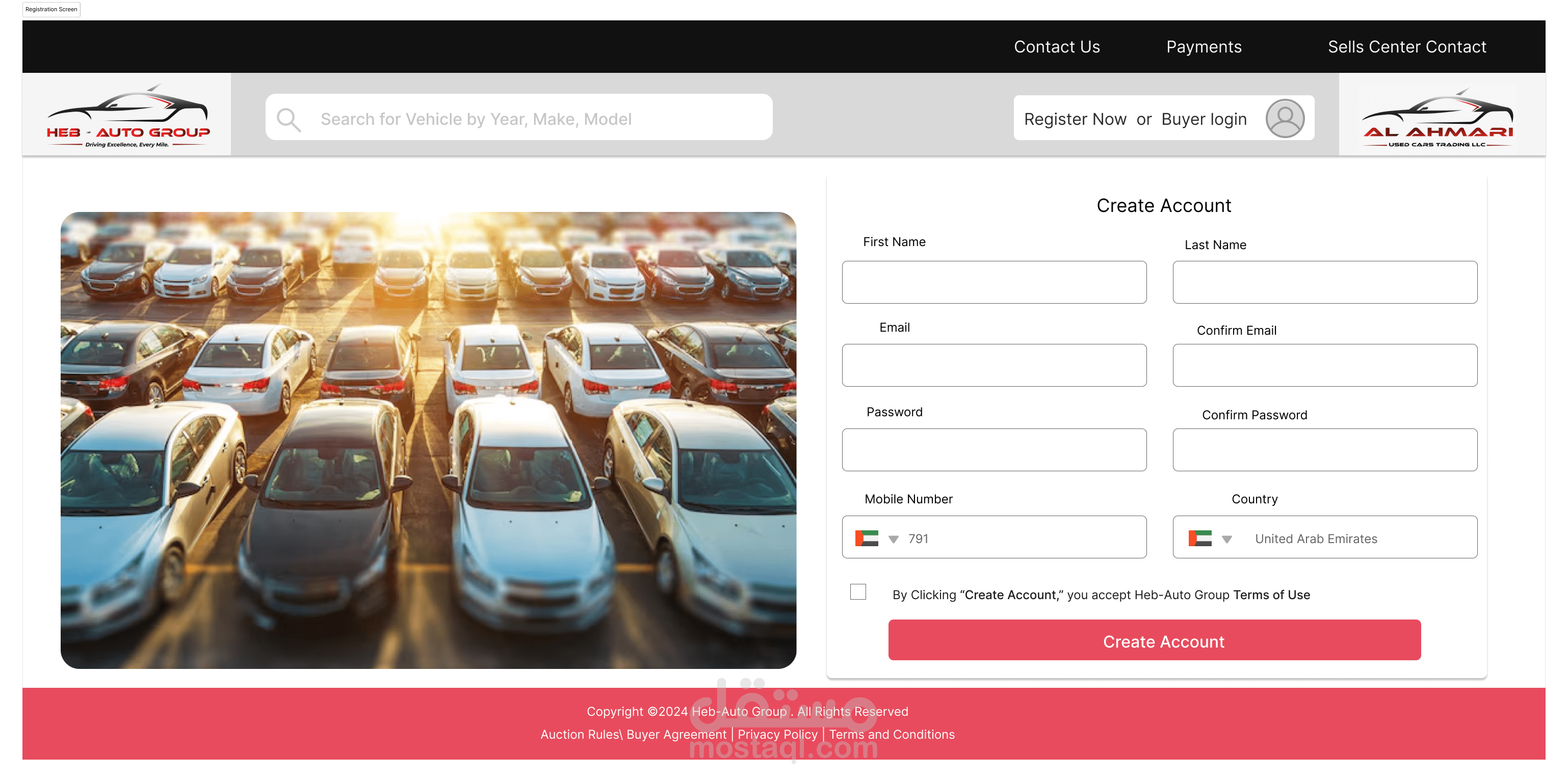Select Sells Center Contact menu item
Image resolution: width=1568 pixels, height=780 pixels.
(1407, 47)
